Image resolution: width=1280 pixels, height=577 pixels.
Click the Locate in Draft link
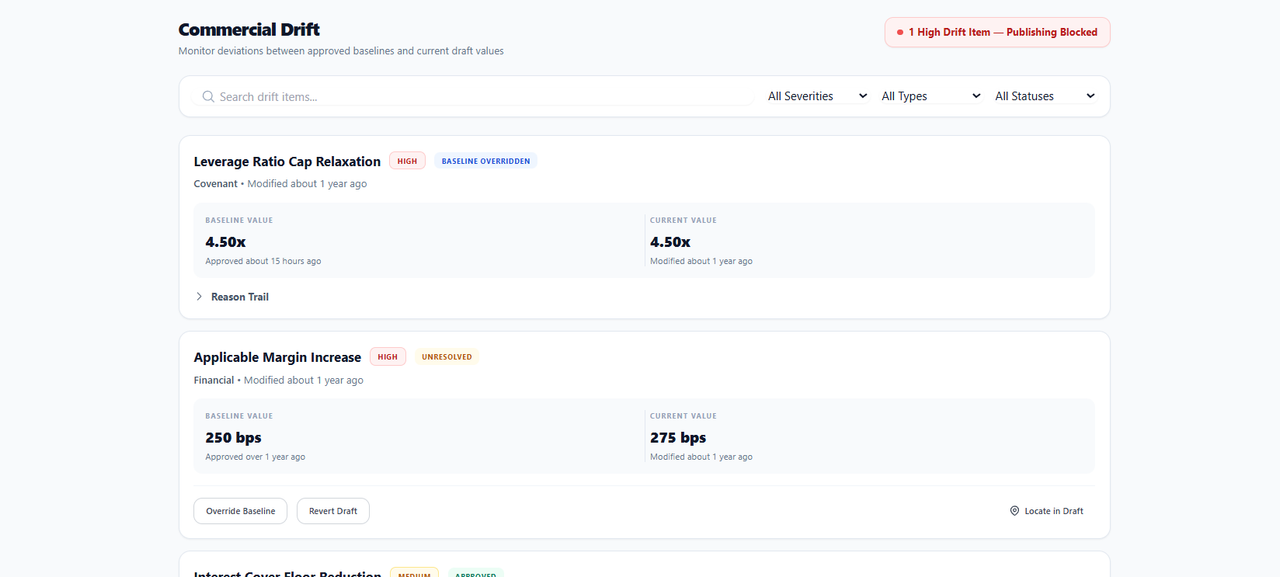(x=1046, y=511)
